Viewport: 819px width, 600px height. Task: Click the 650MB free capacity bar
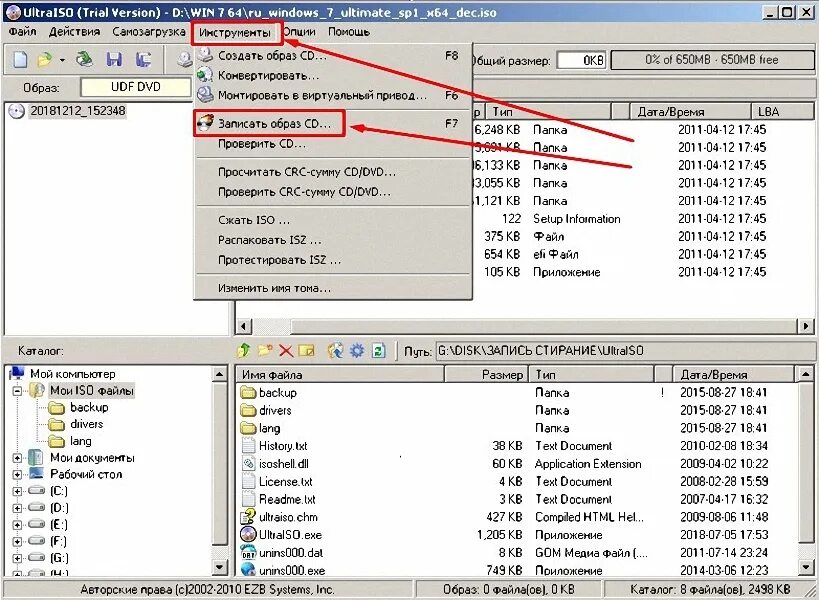pyautogui.click(x=711, y=60)
